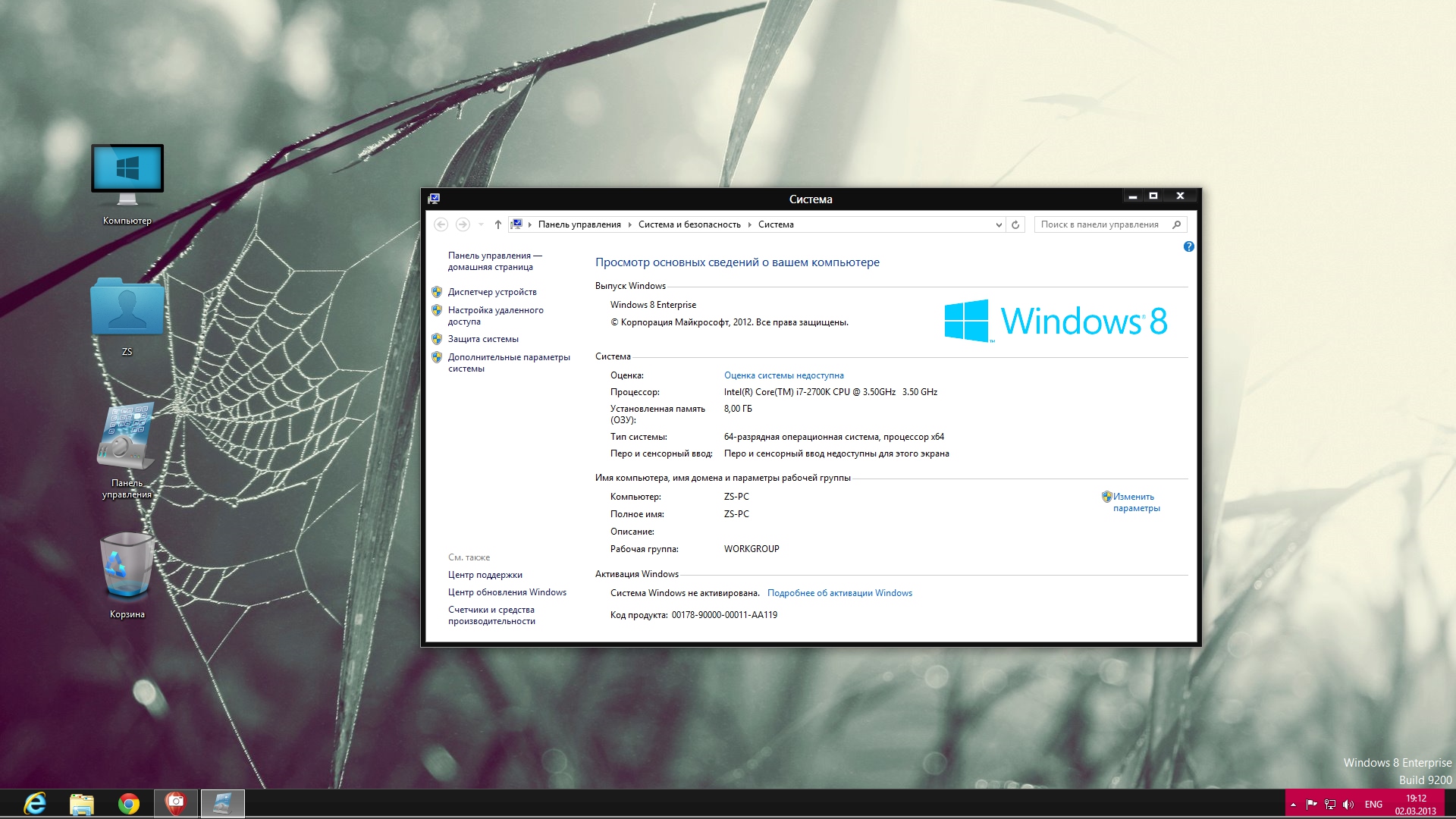Image resolution: width=1456 pixels, height=819 pixels.
Task: Open the Action Center flag icon
Action: click(1311, 805)
